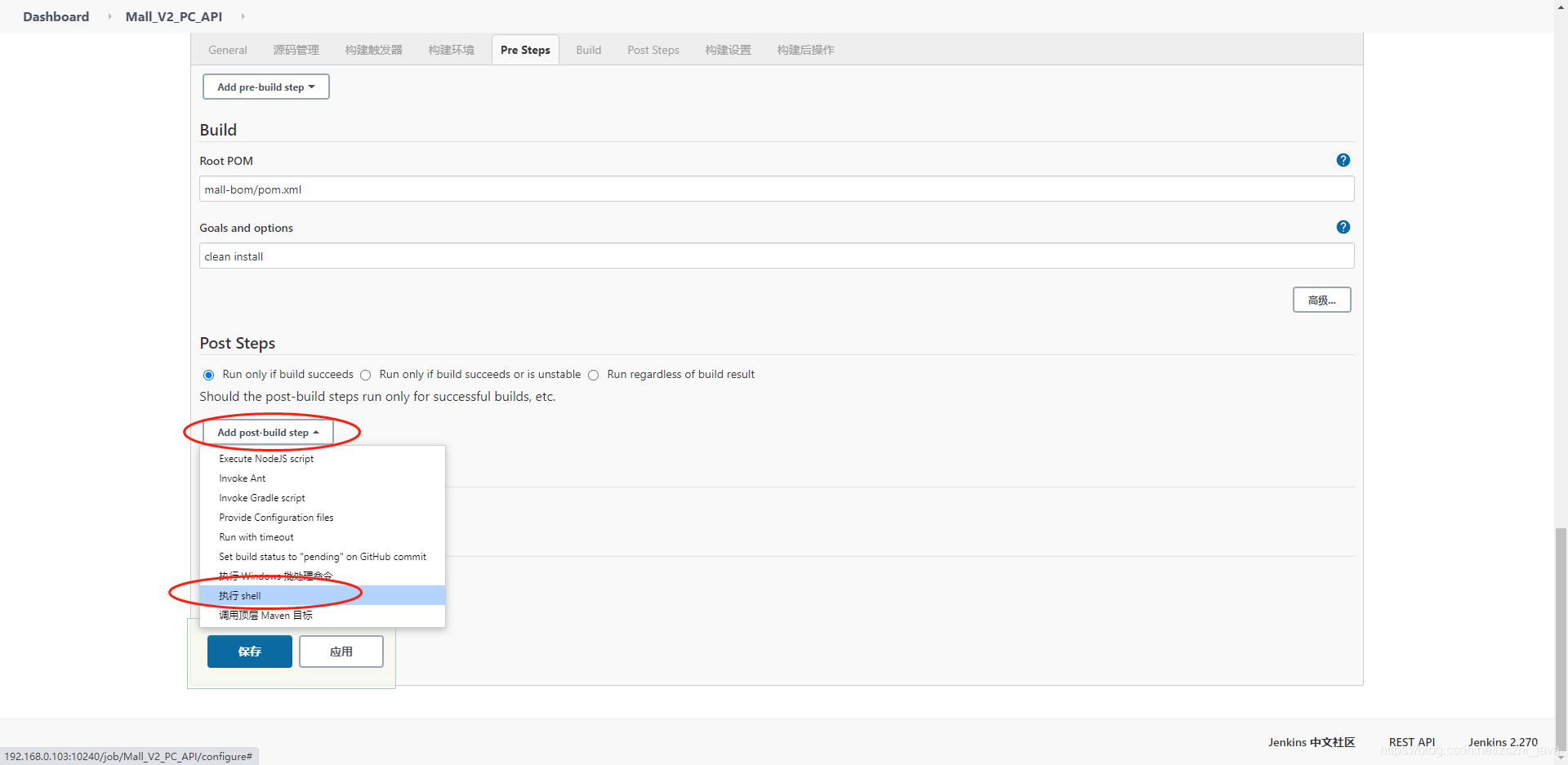
Task: Click the 高级... advanced button
Action: click(x=1321, y=300)
